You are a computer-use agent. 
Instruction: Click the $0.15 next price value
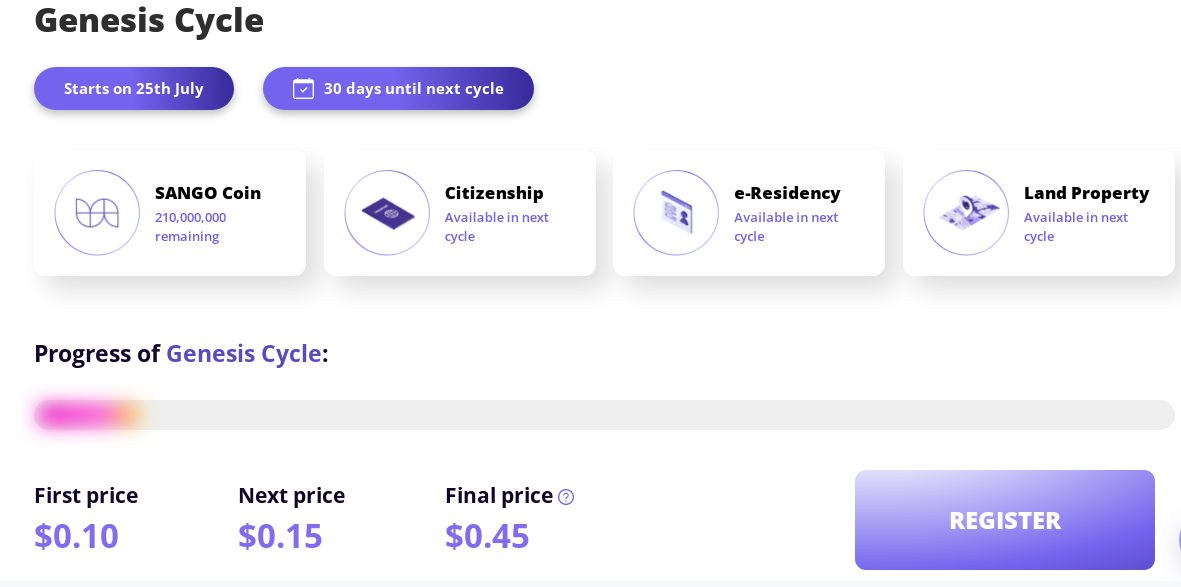280,536
